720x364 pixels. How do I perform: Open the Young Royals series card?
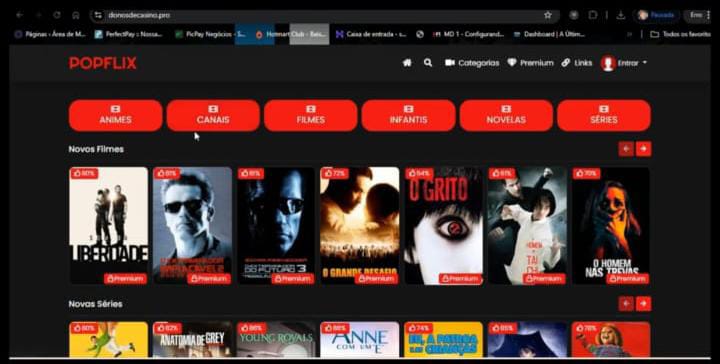276,339
